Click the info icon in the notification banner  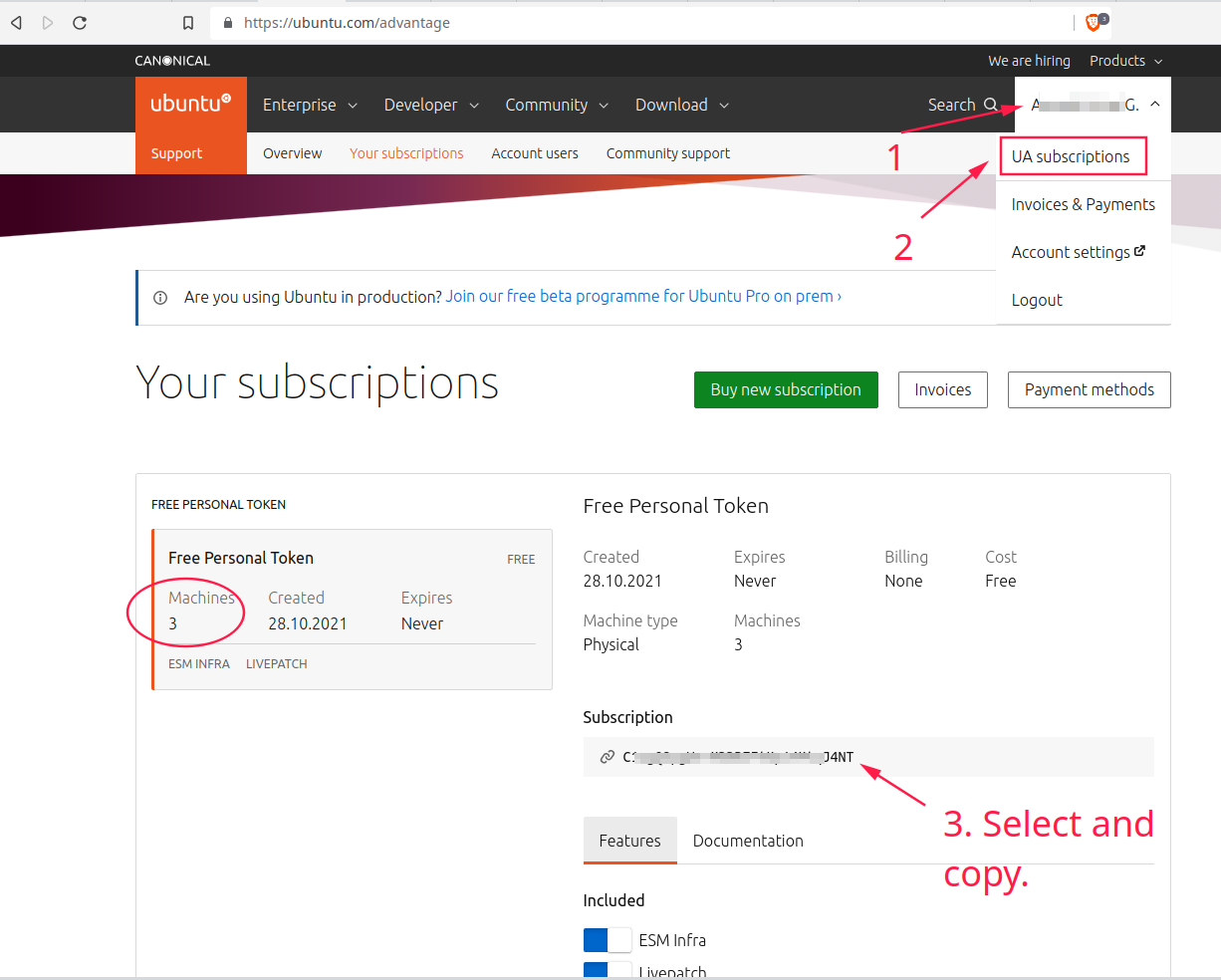tap(160, 297)
